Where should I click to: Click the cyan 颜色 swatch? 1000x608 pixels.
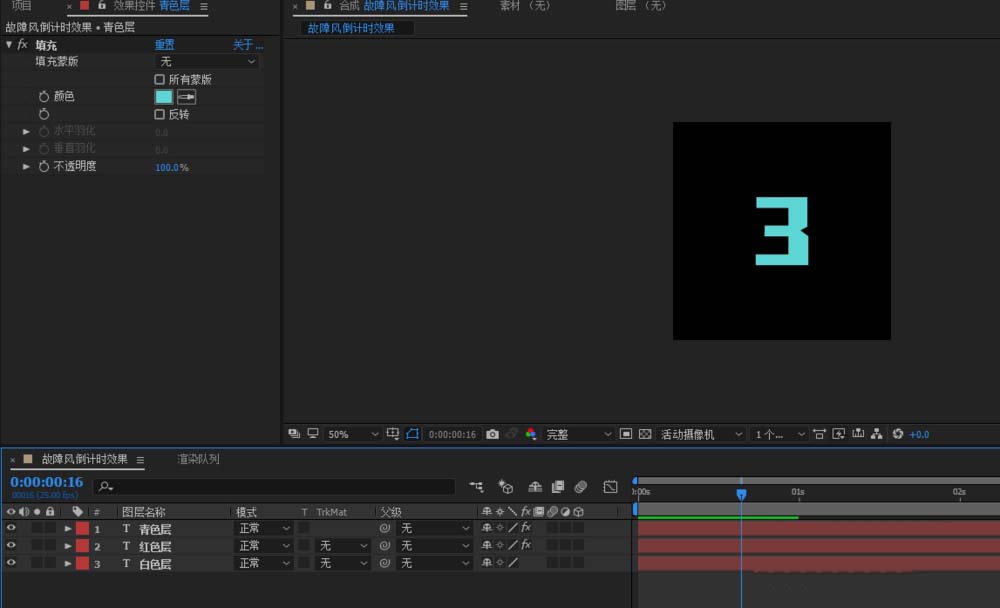(x=164, y=97)
